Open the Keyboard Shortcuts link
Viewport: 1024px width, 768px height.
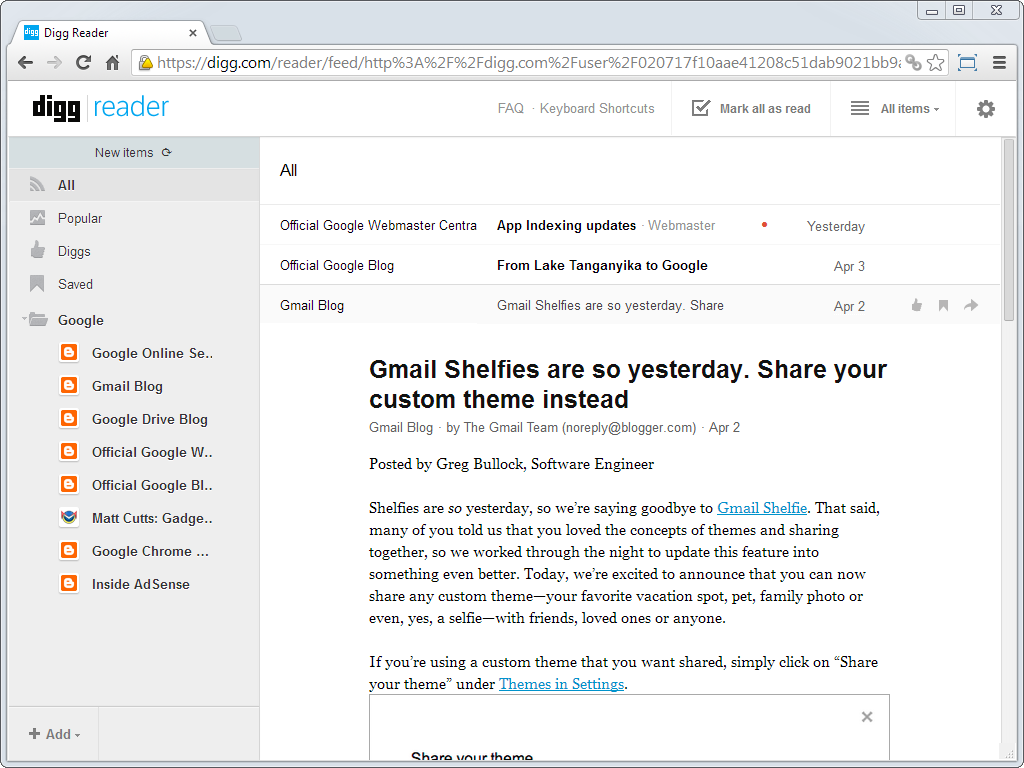pos(597,108)
